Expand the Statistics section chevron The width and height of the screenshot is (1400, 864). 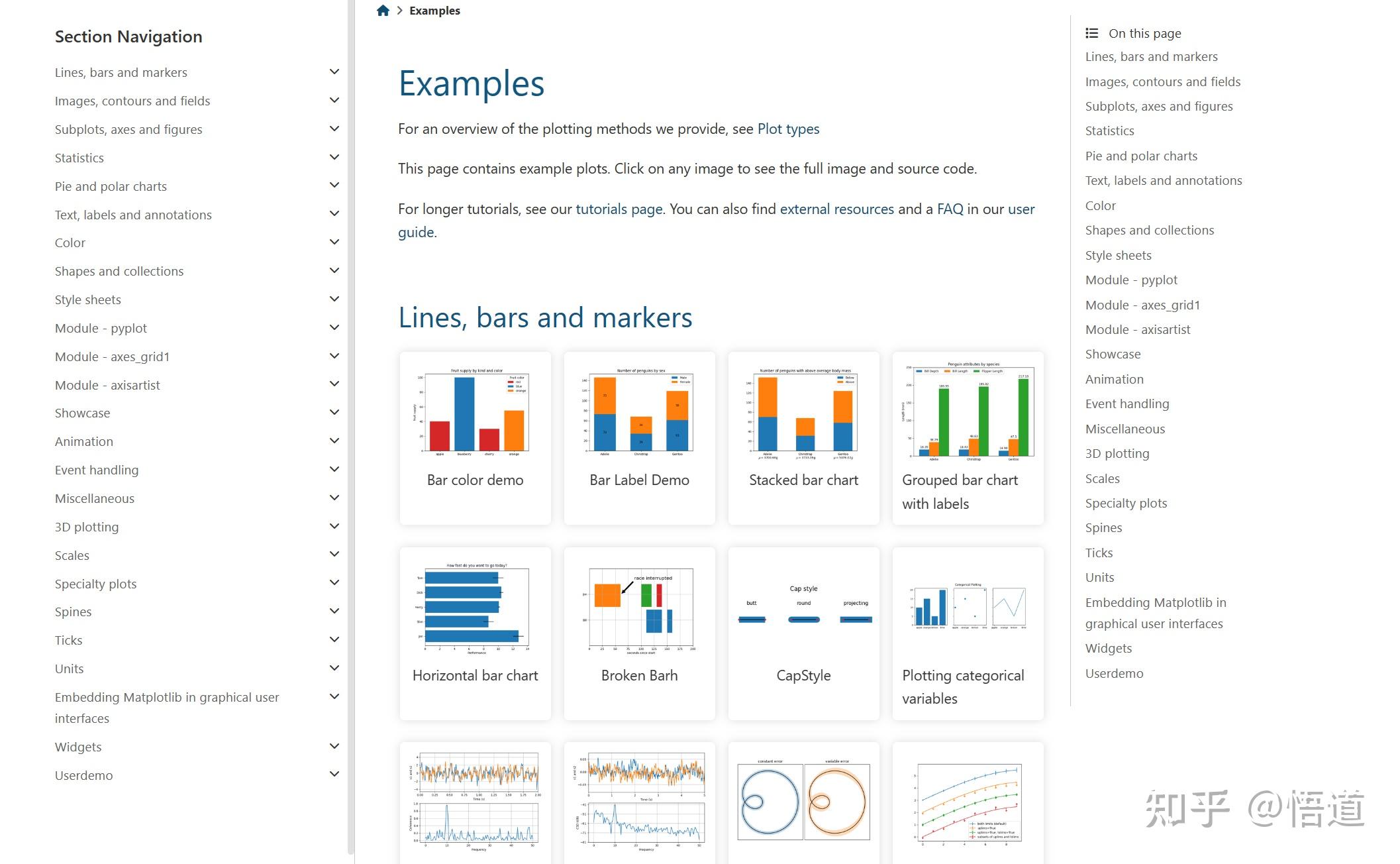pos(334,157)
